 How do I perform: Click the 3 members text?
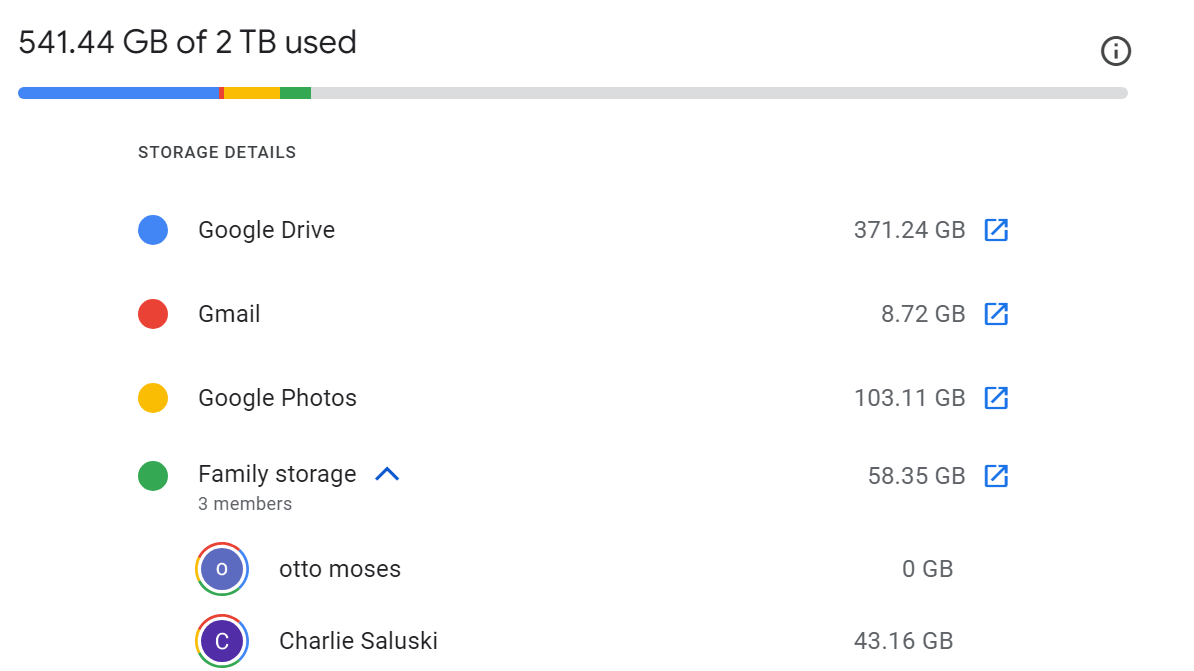point(245,504)
